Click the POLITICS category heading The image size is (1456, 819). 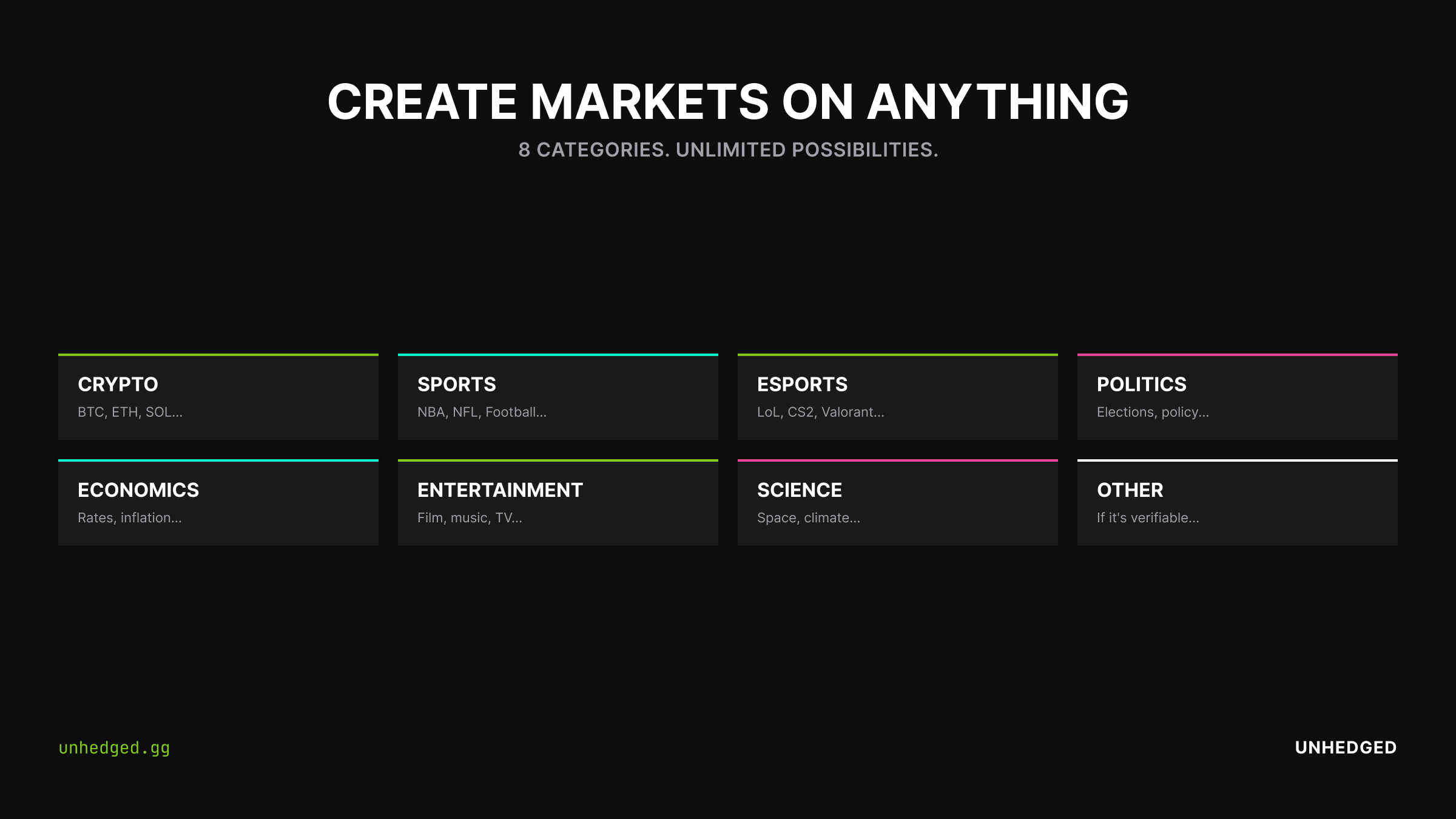1141,385
